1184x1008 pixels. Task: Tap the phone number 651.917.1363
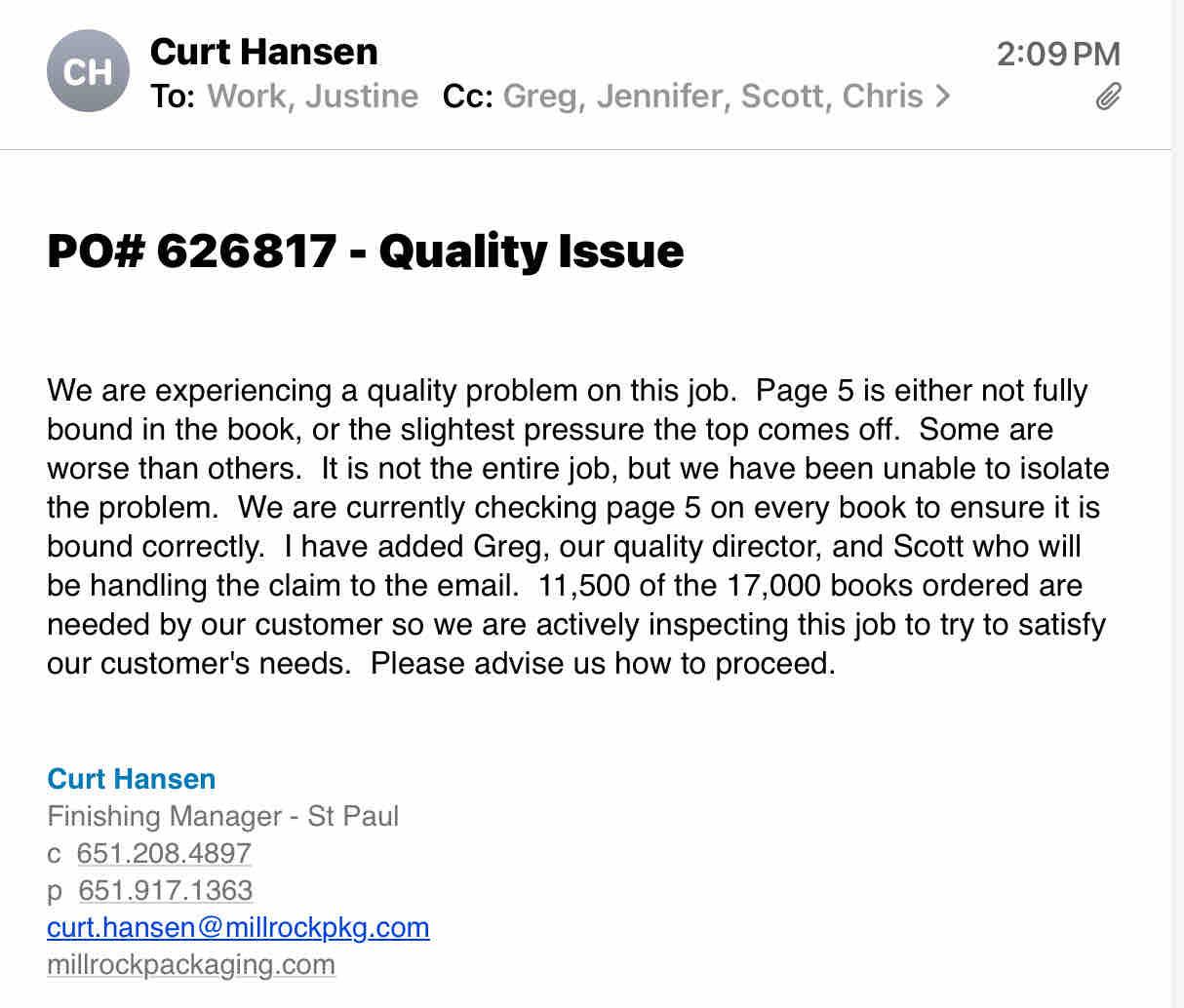point(165,890)
